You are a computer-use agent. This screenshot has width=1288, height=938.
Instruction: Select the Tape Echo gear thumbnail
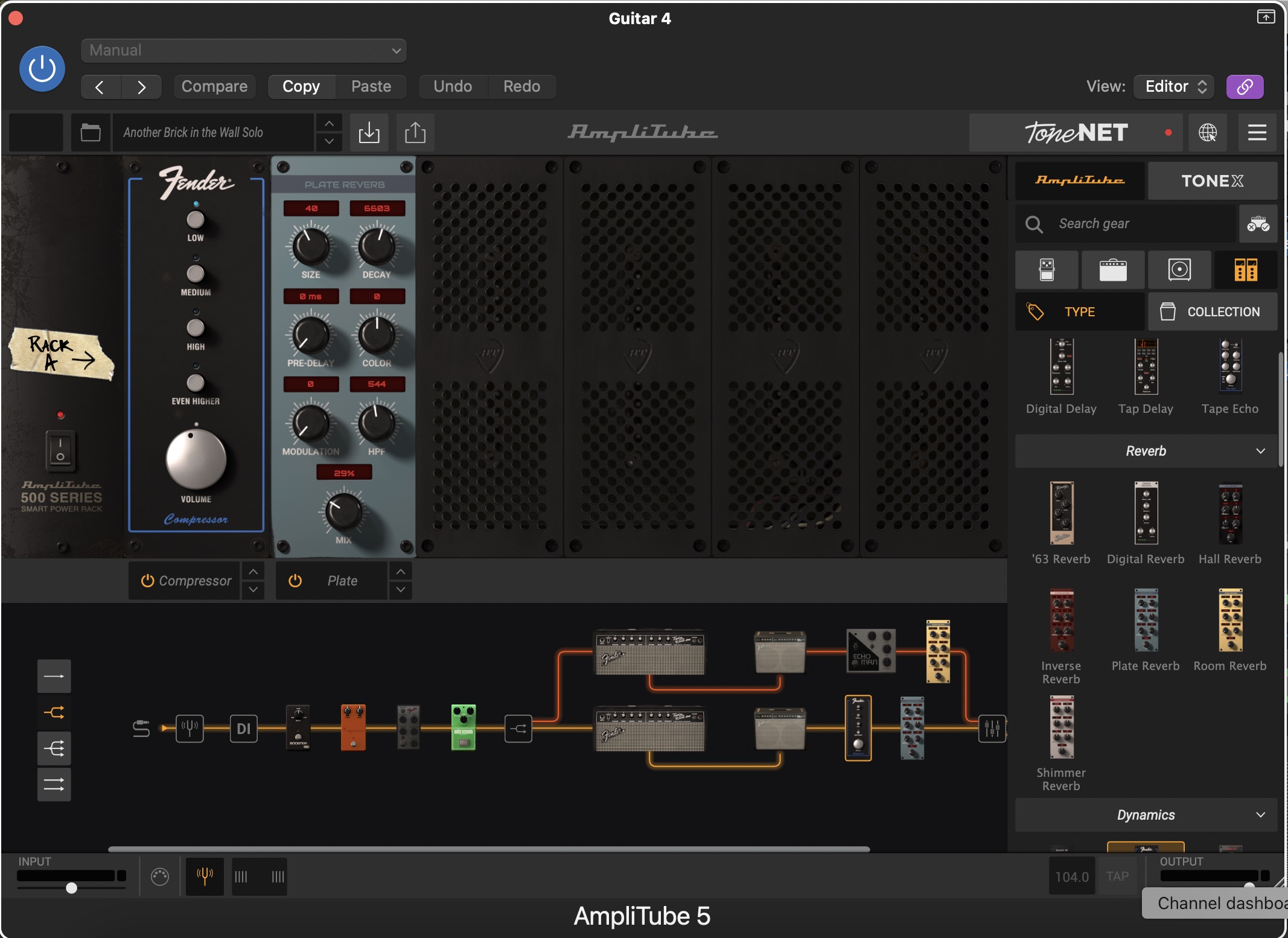tap(1230, 366)
